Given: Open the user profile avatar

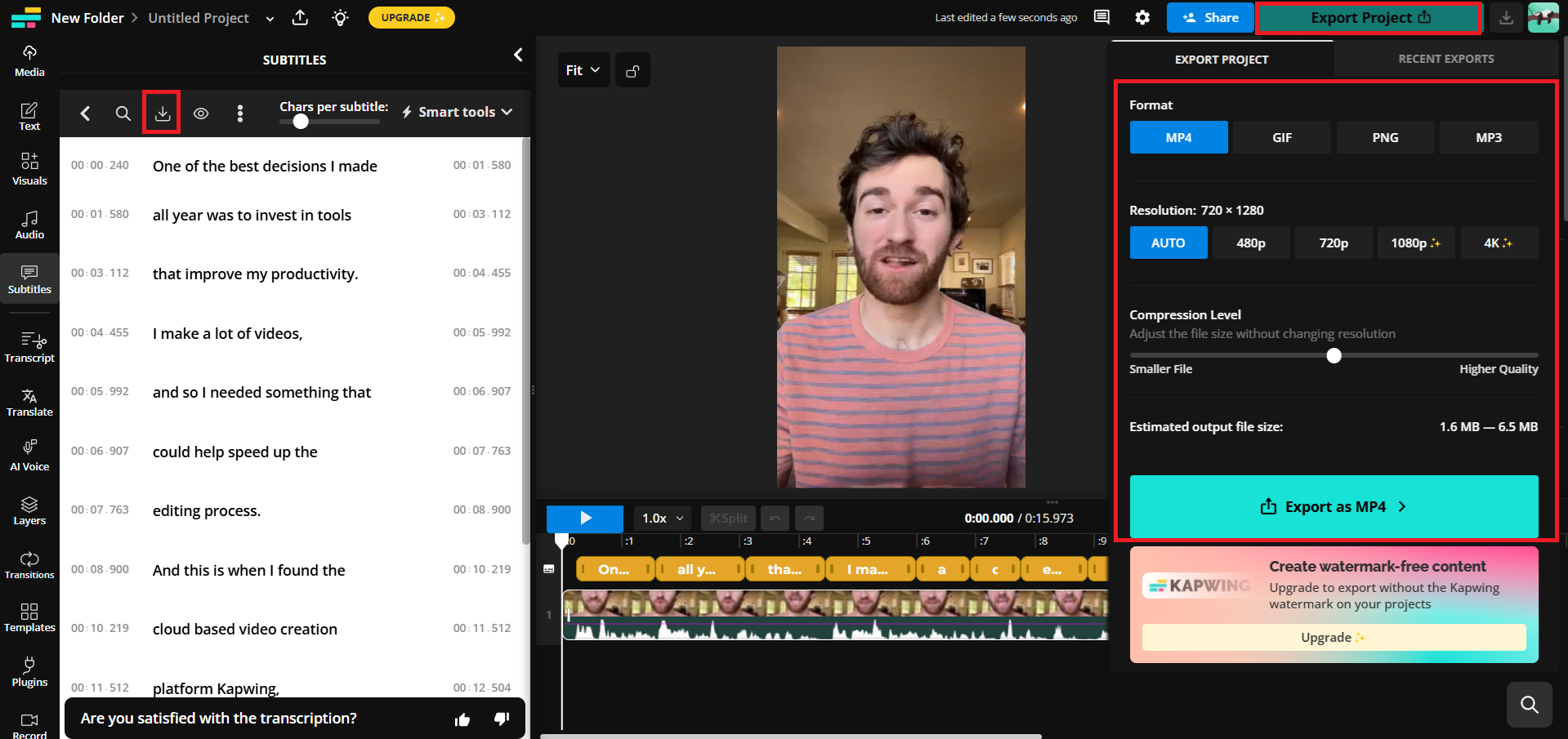Looking at the screenshot, I should 1543,17.
